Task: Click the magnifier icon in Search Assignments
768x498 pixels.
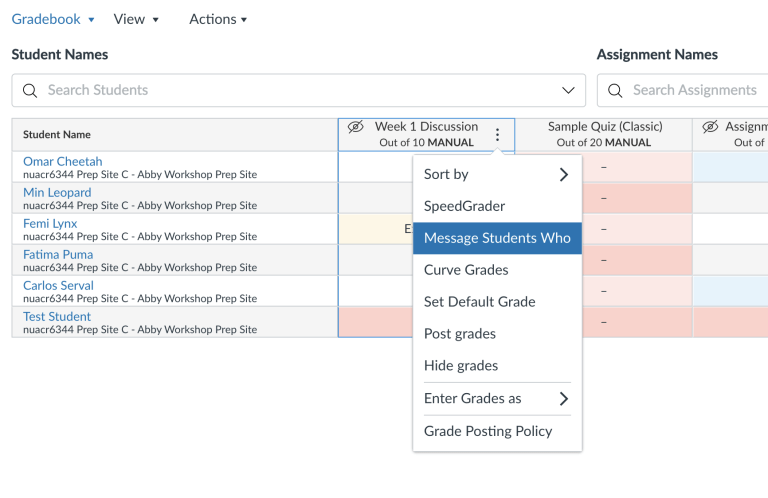Action: click(615, 91)
